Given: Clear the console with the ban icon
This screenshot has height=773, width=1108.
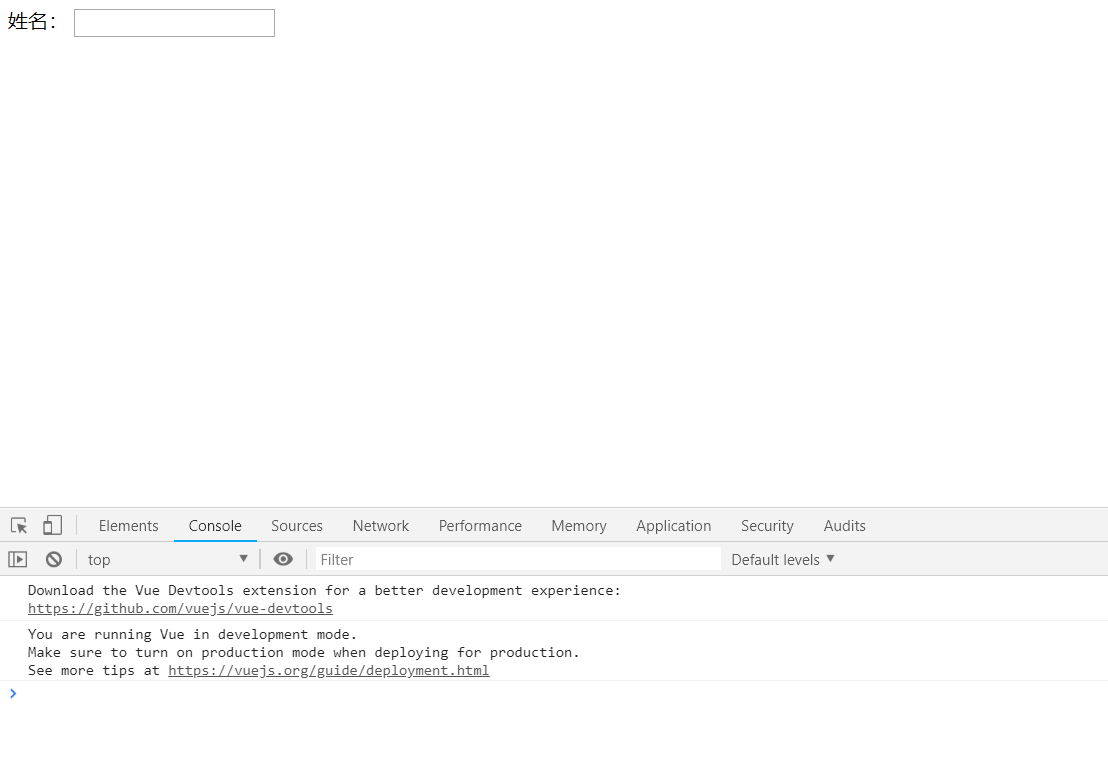Looking at the screenshot, I should pos(54,560).
